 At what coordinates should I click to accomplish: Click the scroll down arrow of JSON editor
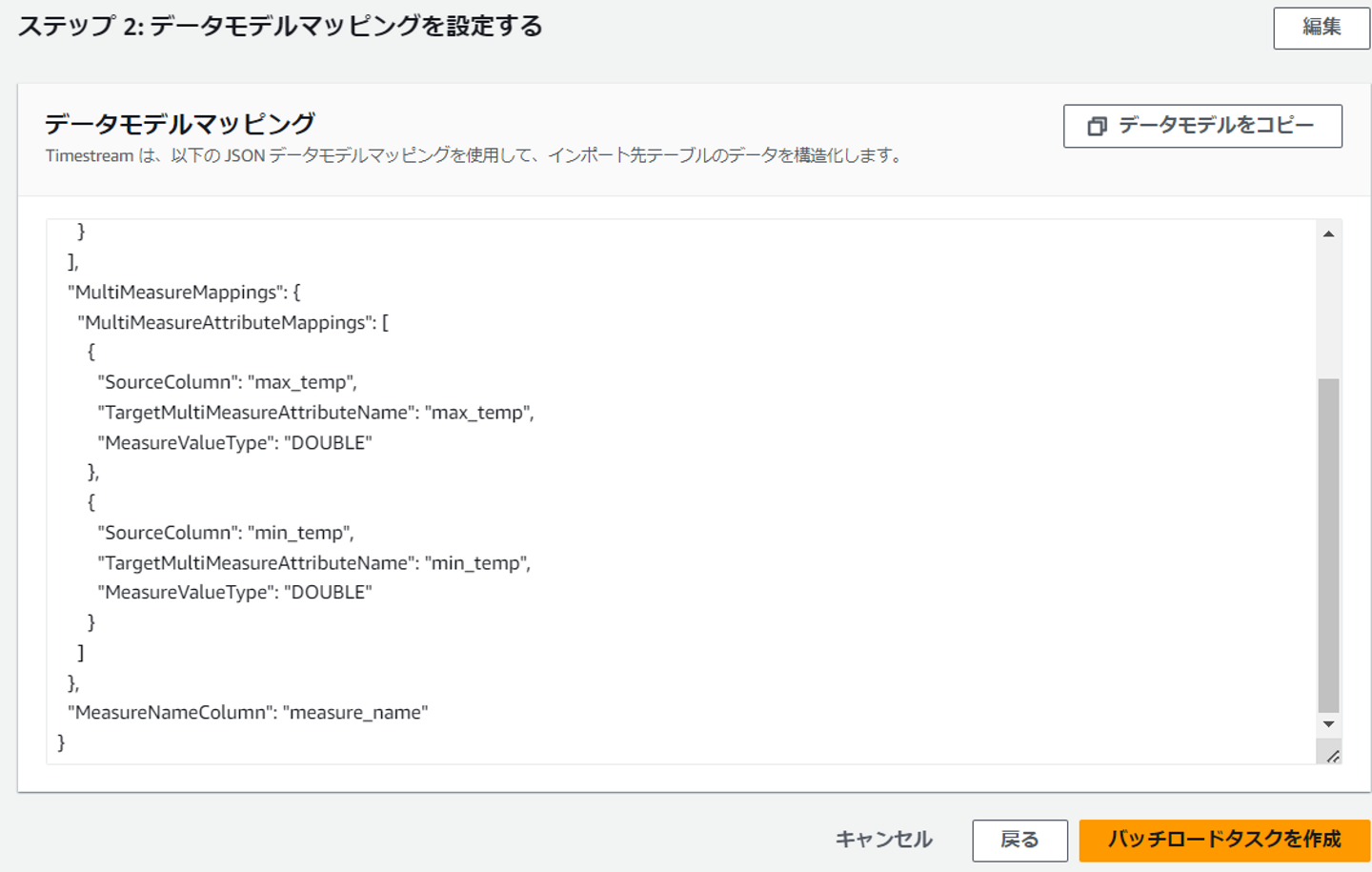1328,725
